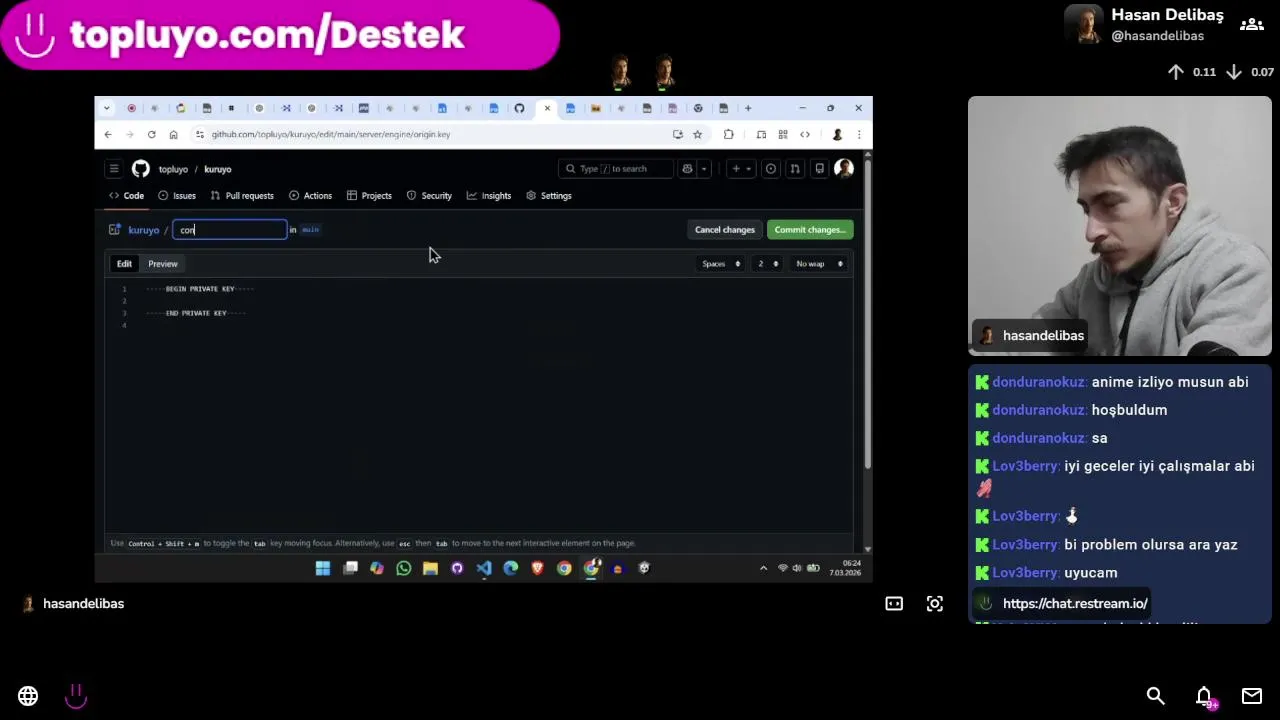Click the topluyo owner link
The height and width of the screenshot is (720, 1280).
[x=173, y=169]
